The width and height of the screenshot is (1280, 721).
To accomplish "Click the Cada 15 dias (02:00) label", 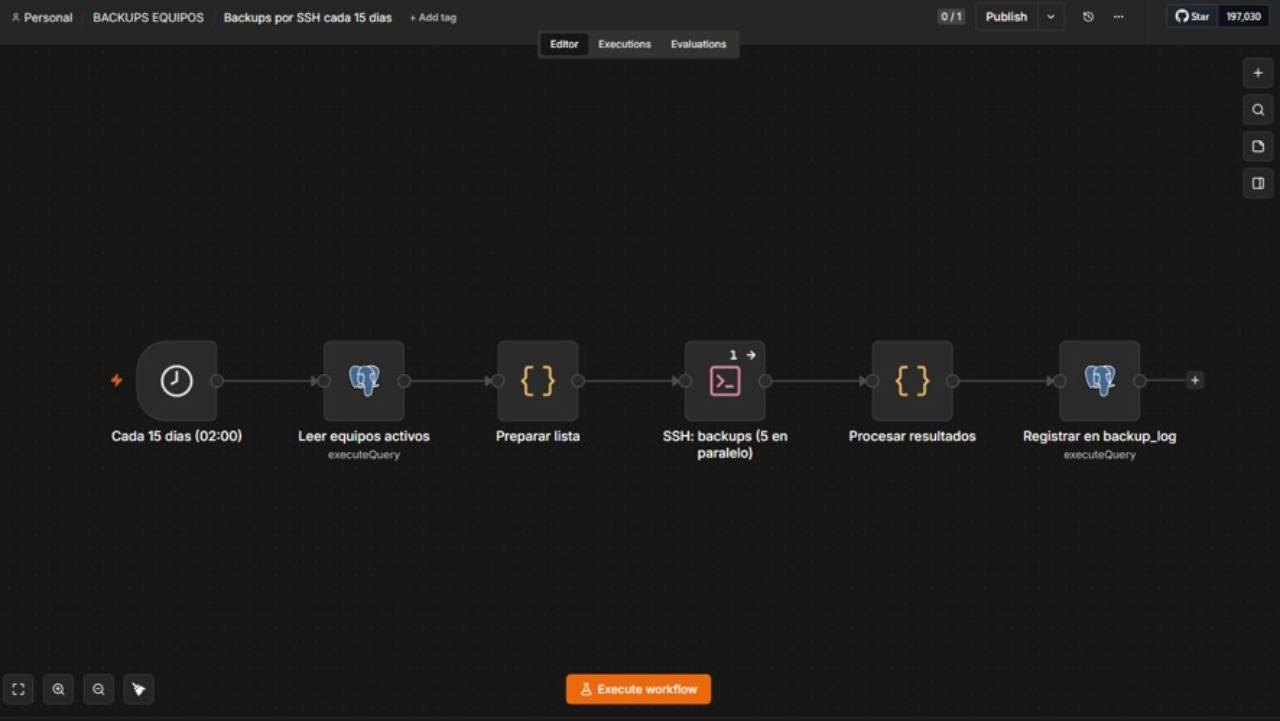I will click(176, 436).
